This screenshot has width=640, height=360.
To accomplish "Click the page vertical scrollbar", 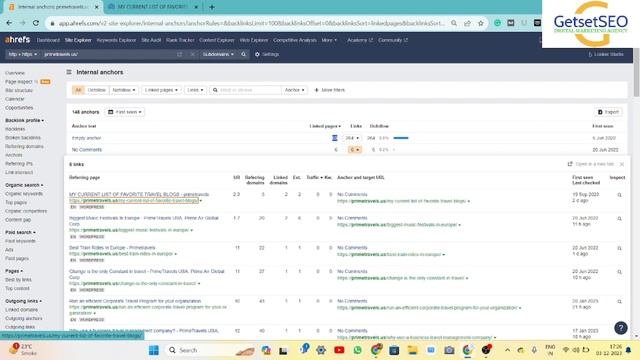I will (x=636, y=73).
